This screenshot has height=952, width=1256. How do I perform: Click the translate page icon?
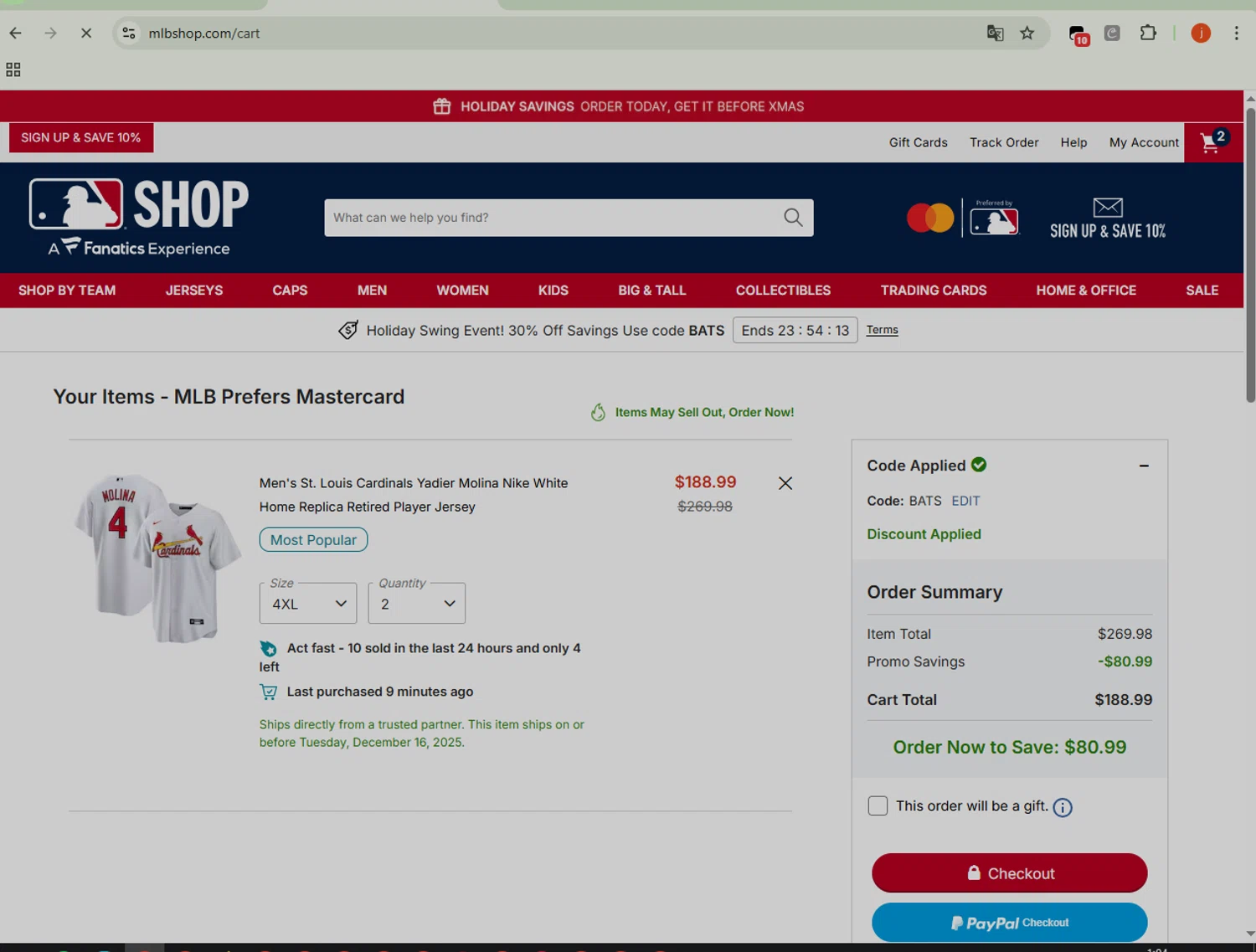tap(995, 33)
